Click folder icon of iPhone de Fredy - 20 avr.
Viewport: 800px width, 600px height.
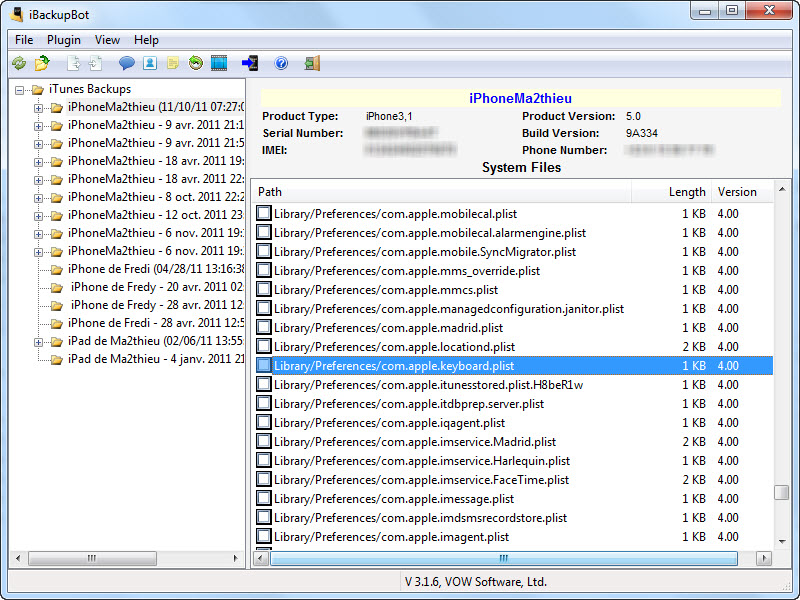click(57, 288)
